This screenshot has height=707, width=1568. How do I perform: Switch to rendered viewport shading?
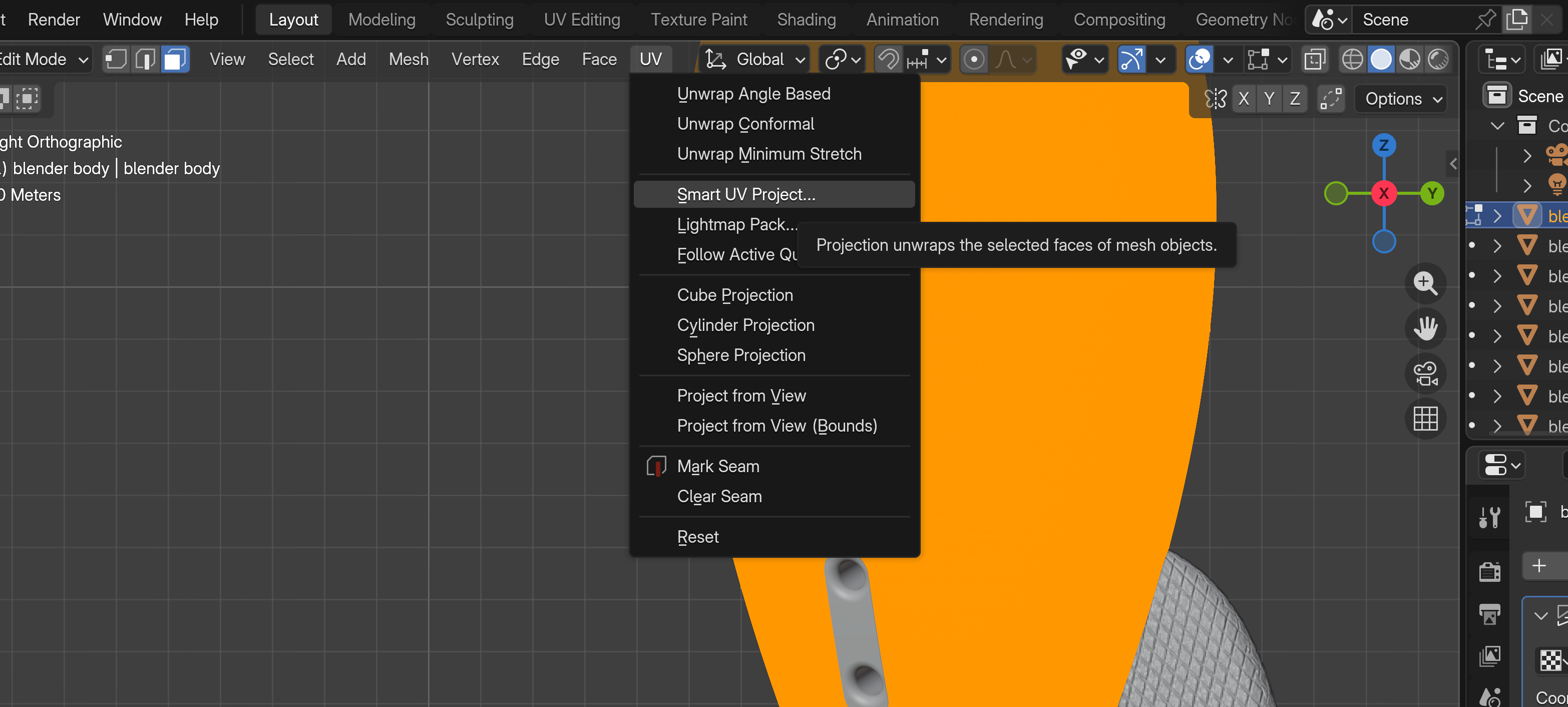[1438, 60]
